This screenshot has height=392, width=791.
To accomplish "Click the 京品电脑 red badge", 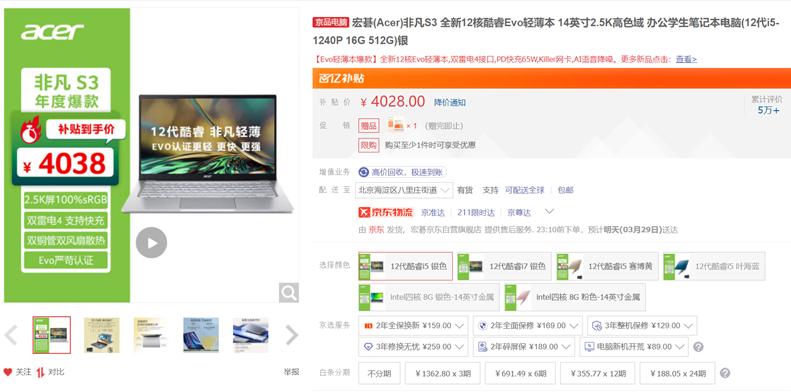I will pyautogui.click(x=330, y=22).
